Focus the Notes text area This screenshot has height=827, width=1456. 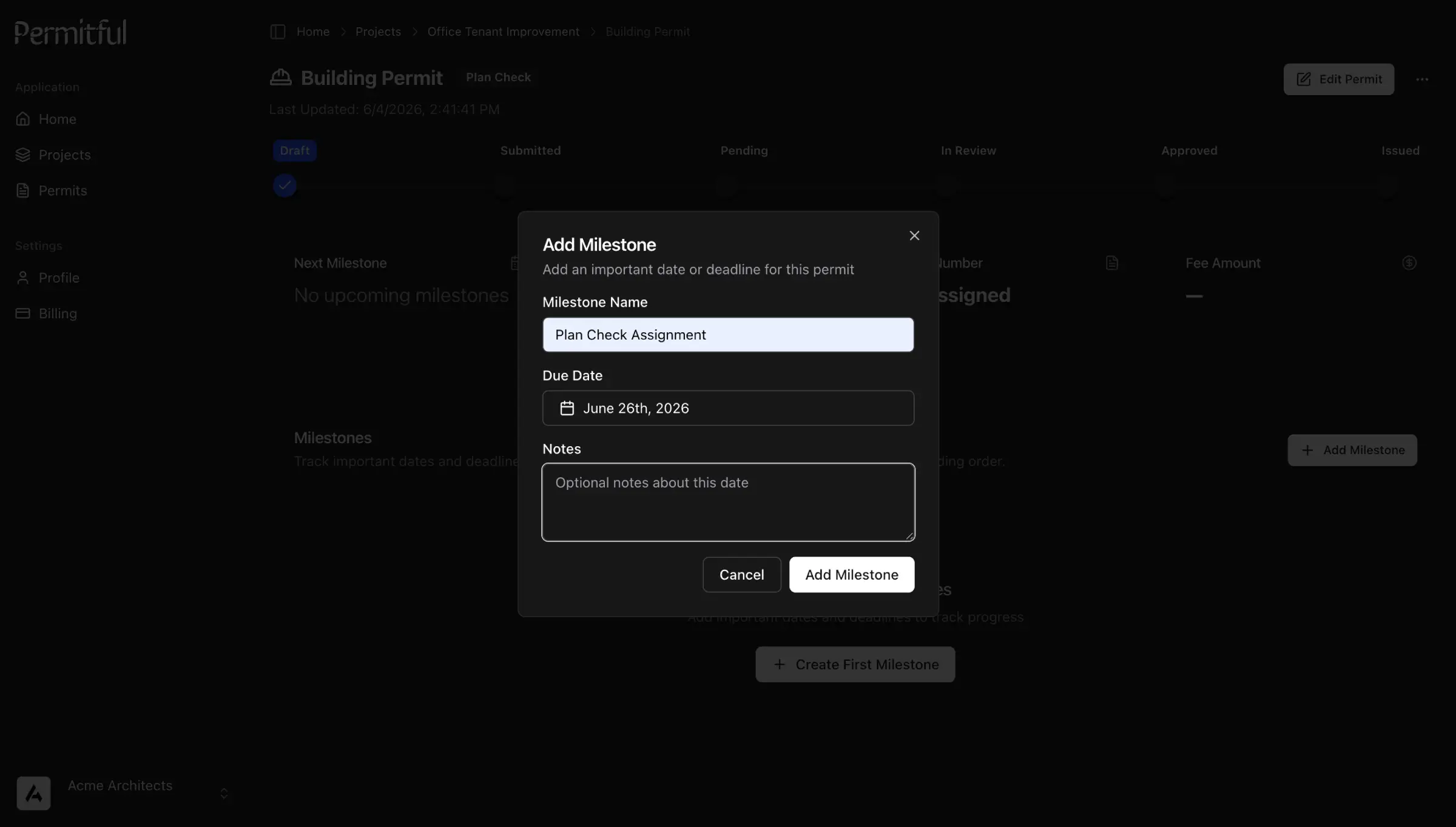point(728,502)
